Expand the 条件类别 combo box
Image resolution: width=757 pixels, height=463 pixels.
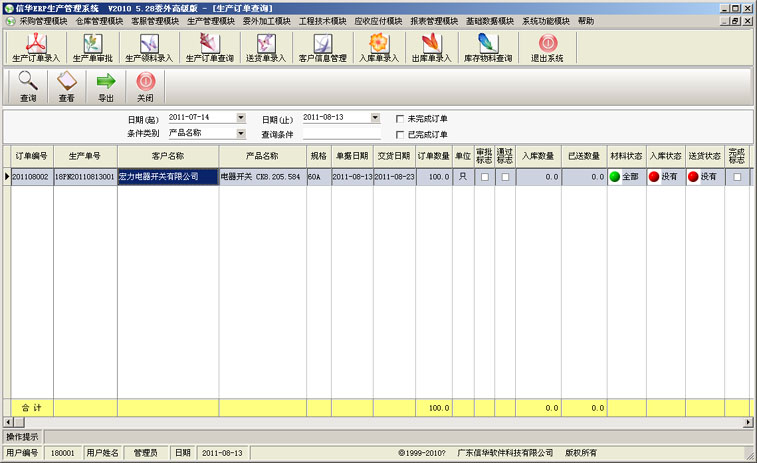[x=240, y=133]
